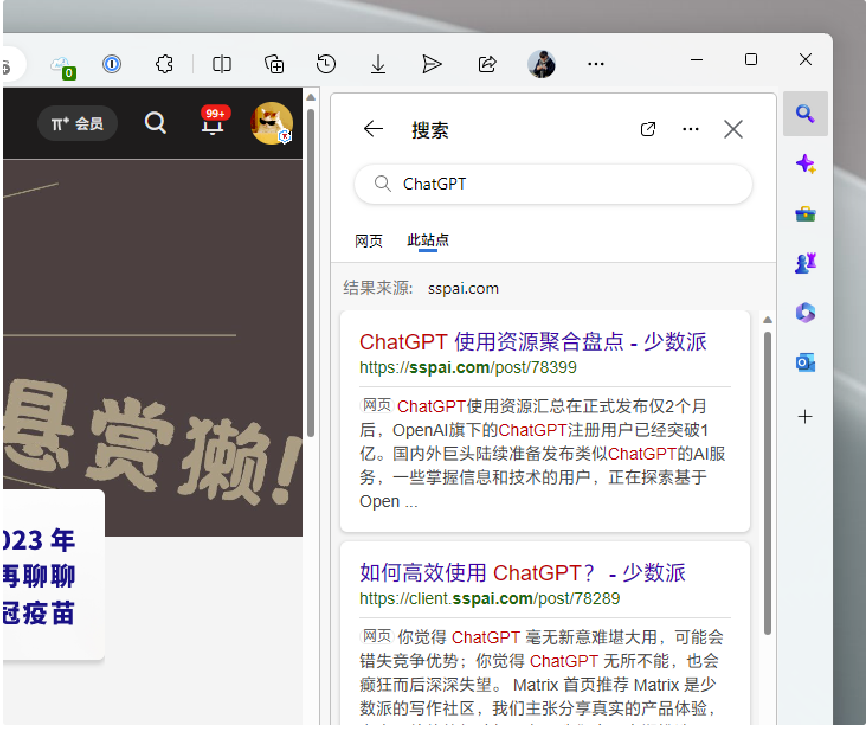Toggle the Search sidebar panel

click(x=805, y=113)
